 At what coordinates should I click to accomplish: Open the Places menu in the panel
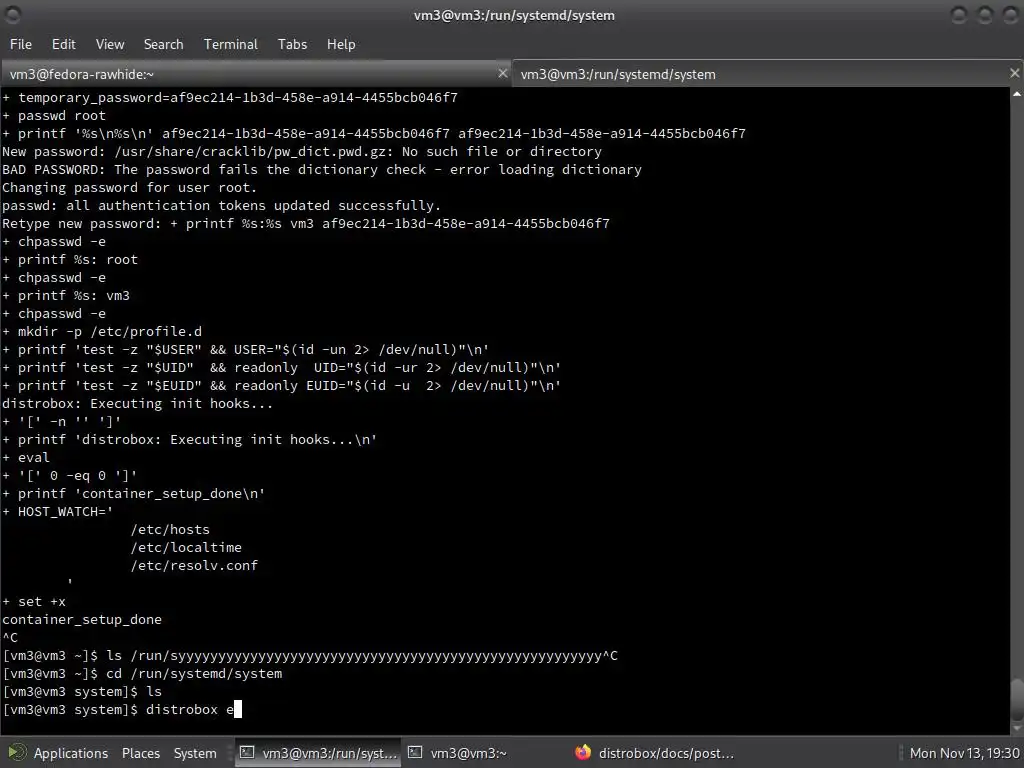click(x=140, y=753)
